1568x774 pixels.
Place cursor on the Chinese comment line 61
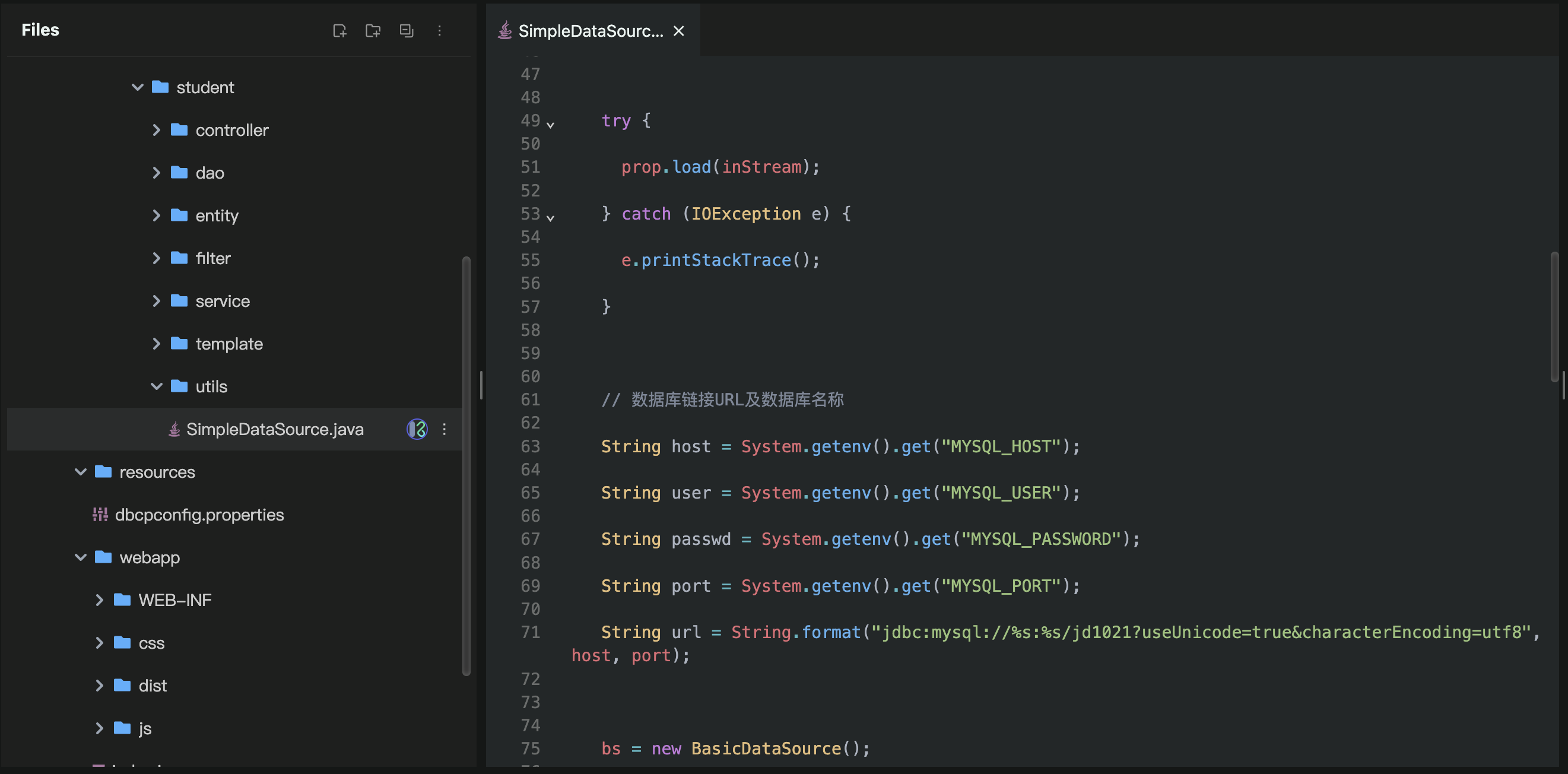pos(722,399)
